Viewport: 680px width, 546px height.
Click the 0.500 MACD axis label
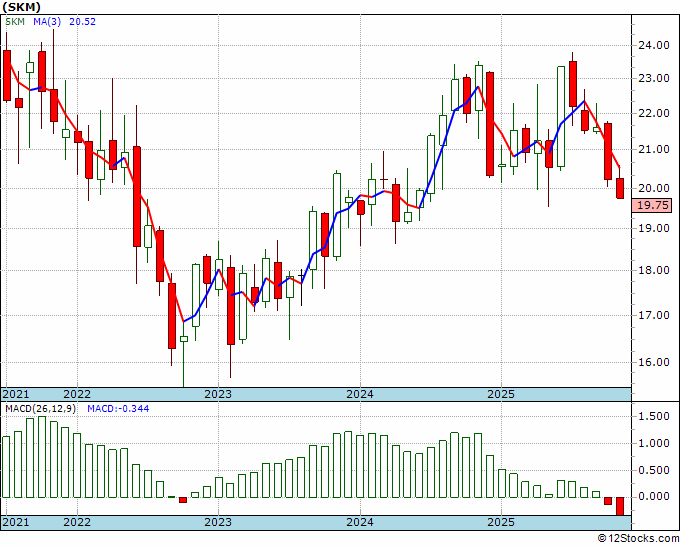654,470
